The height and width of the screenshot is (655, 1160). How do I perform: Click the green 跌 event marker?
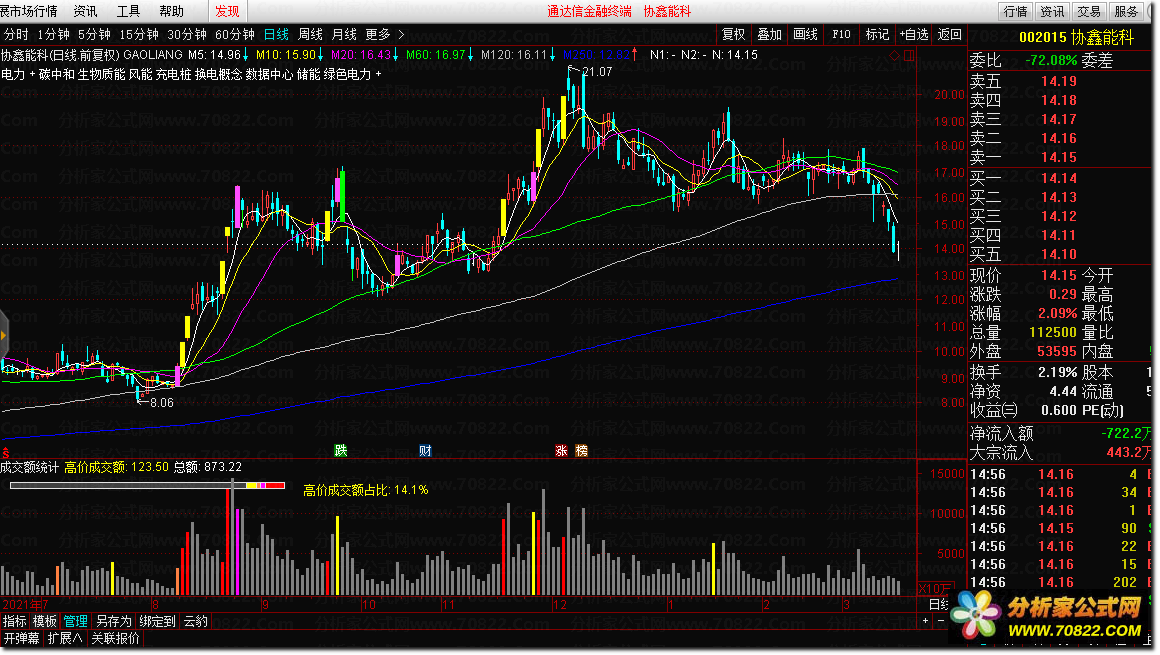coord(340,451)
